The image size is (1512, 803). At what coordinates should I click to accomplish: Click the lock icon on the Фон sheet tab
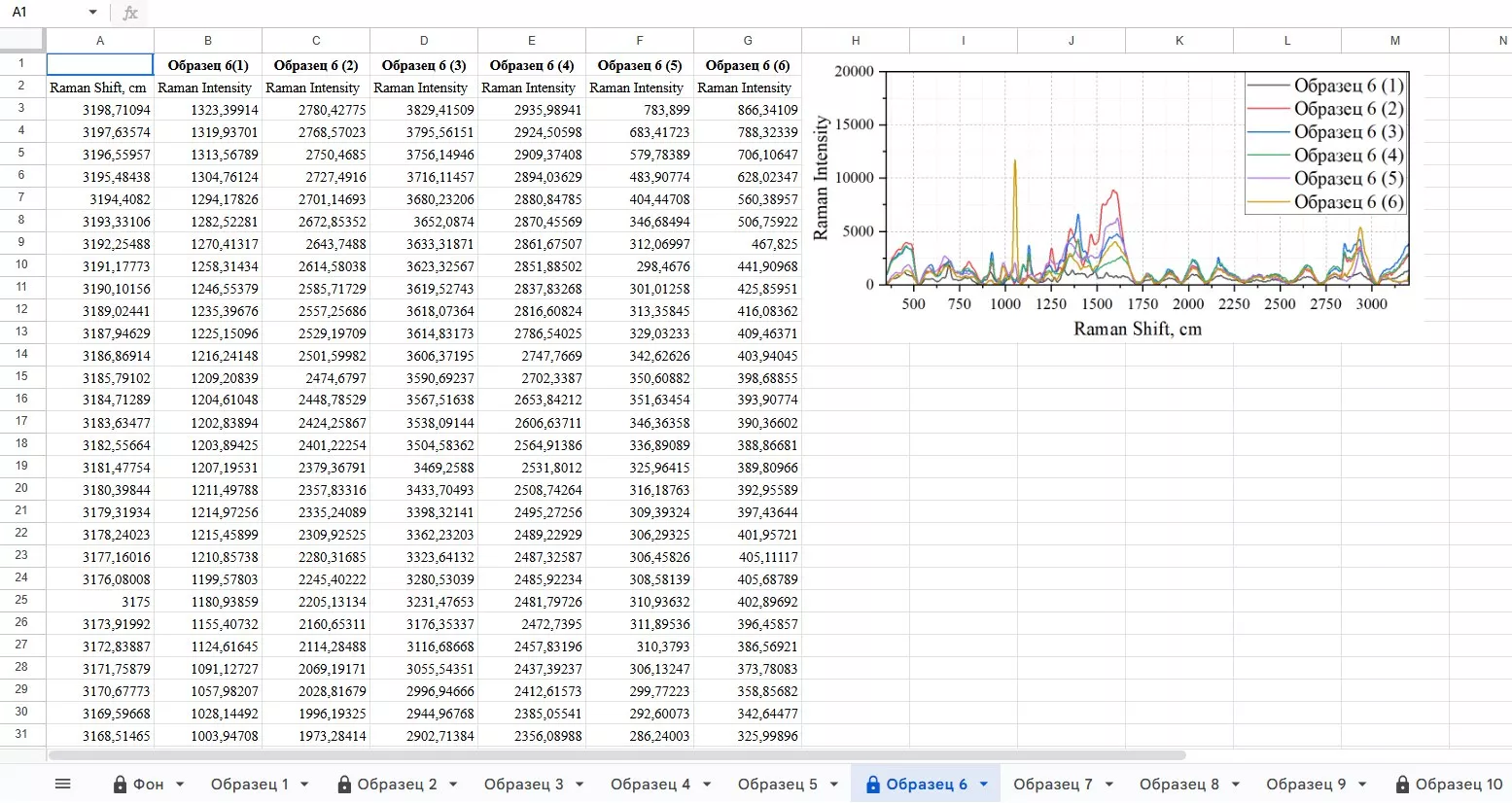(121, 785)
